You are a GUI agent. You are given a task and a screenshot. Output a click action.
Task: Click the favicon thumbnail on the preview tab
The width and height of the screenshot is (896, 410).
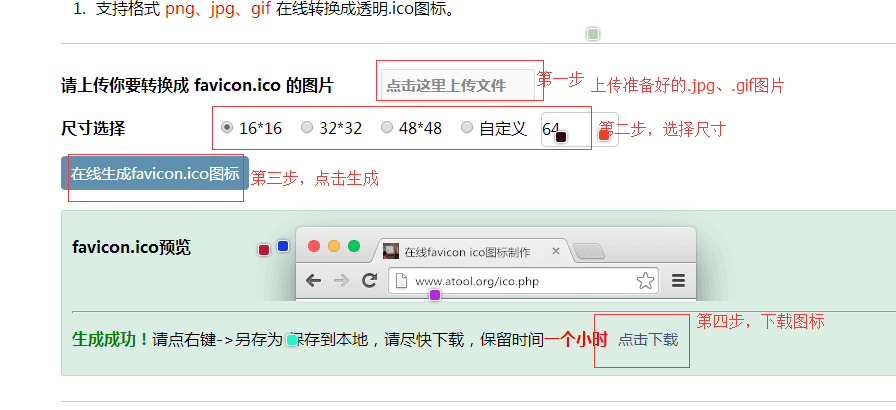(x=391, y=251)
